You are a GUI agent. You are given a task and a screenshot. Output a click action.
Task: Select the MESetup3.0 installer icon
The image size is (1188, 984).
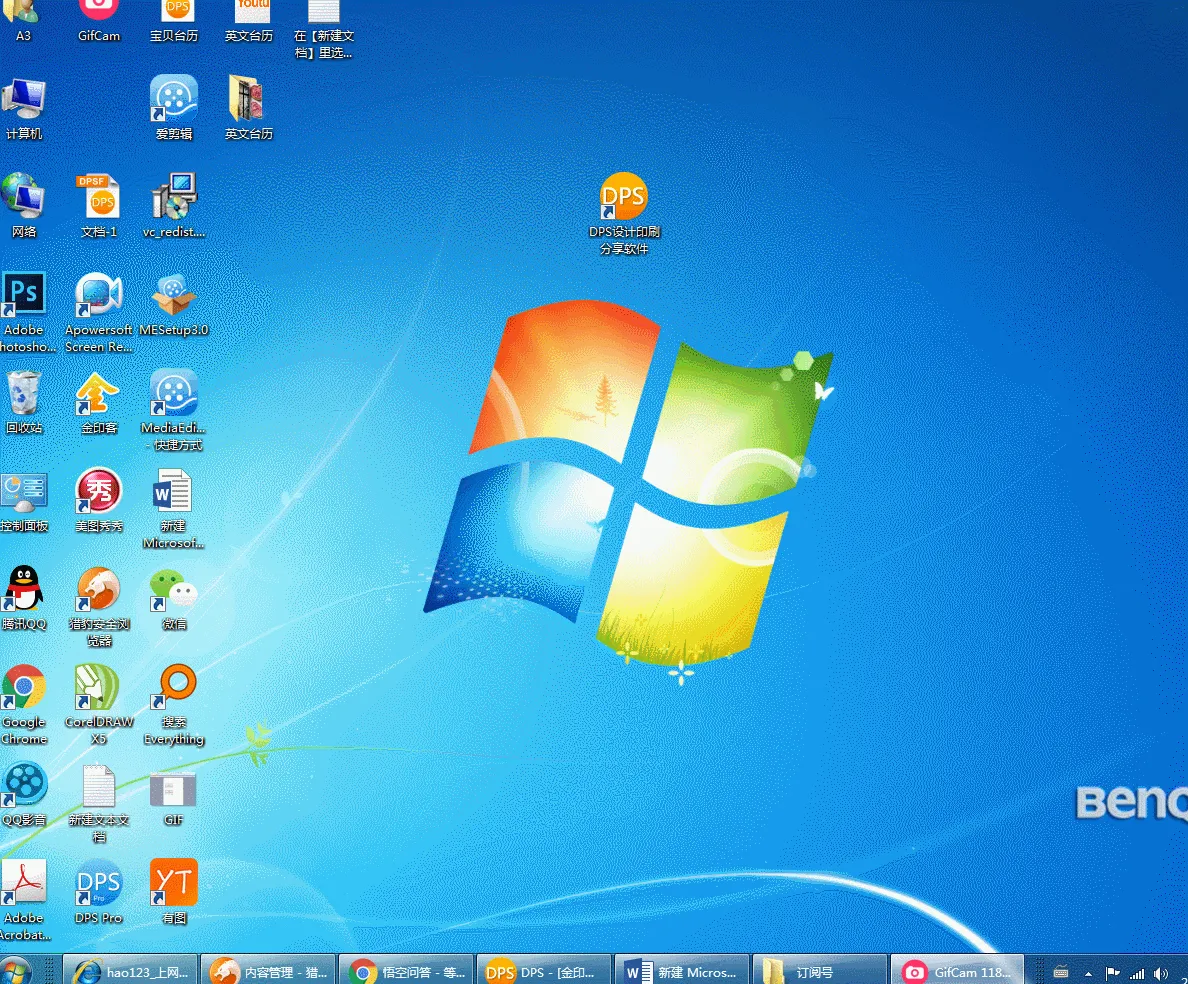click(x=174, y=305)
